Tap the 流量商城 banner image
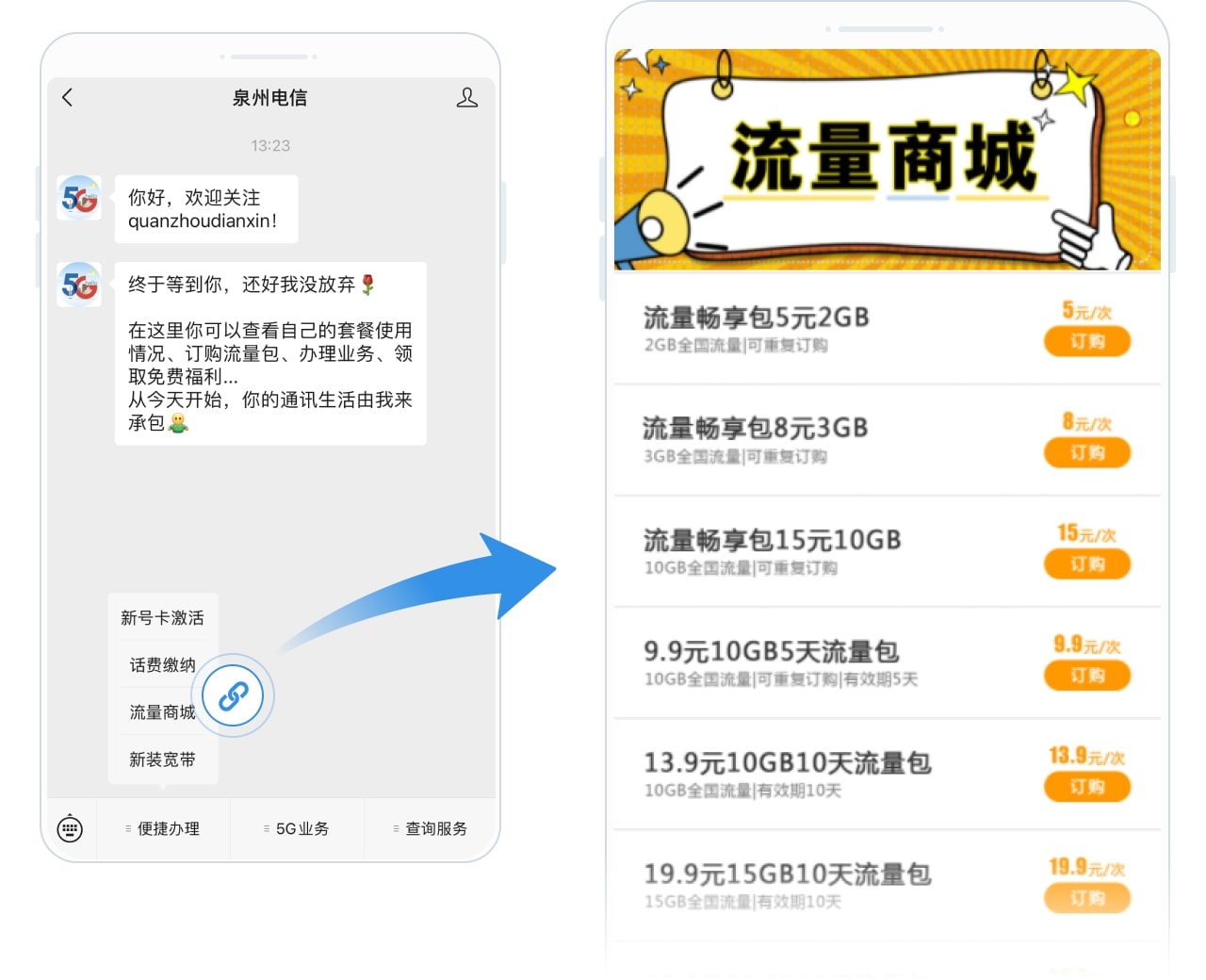Screen dimensions: 1206x980 click(888, 160)
